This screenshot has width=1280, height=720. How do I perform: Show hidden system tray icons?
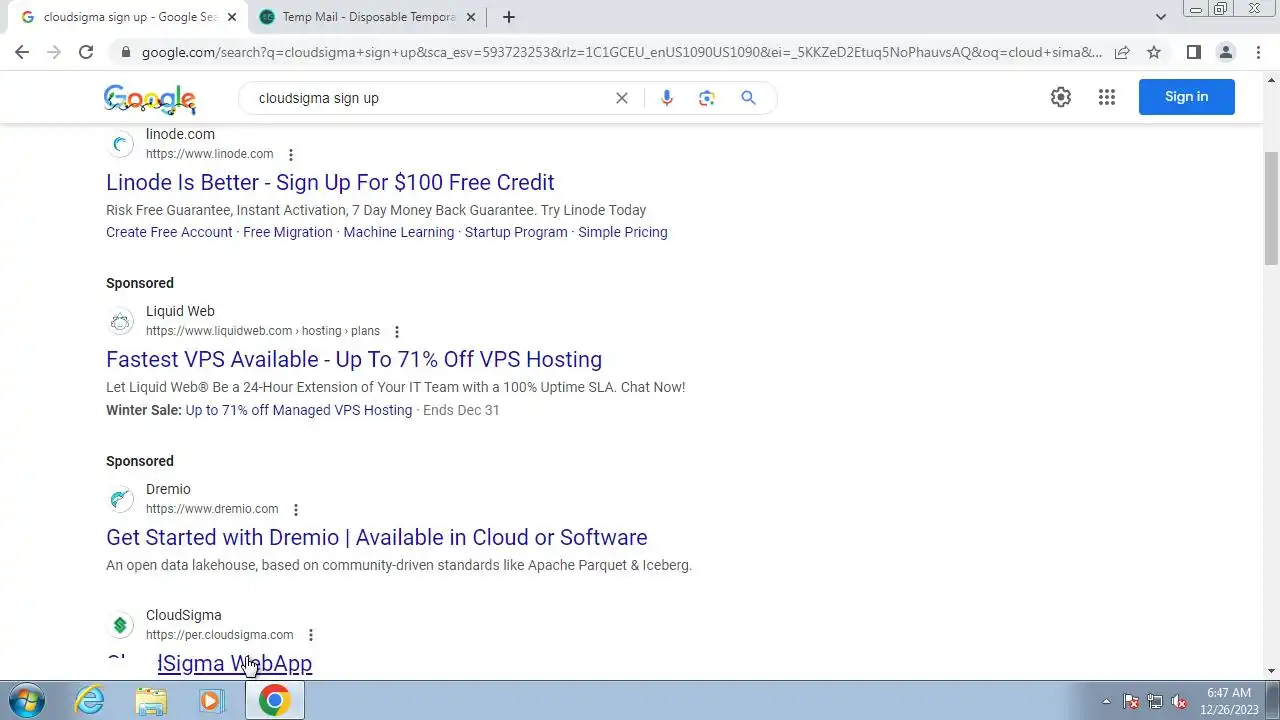[x=1106, y=701]
